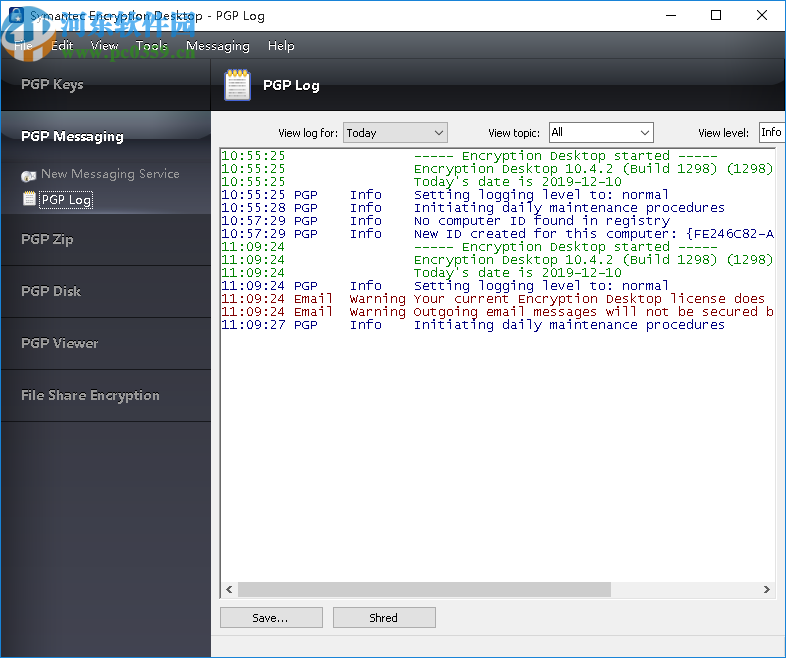
Task: Expand the File Share Encryption section
Action: [106, 396]
